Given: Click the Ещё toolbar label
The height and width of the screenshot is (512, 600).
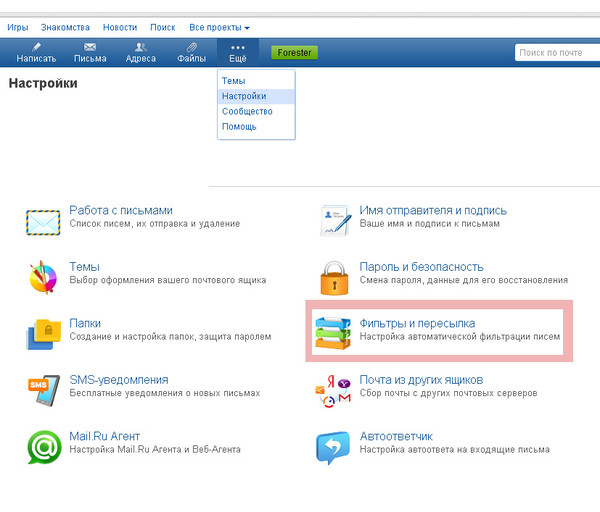Looking at the screenshot, I should (x=238, y=59).
